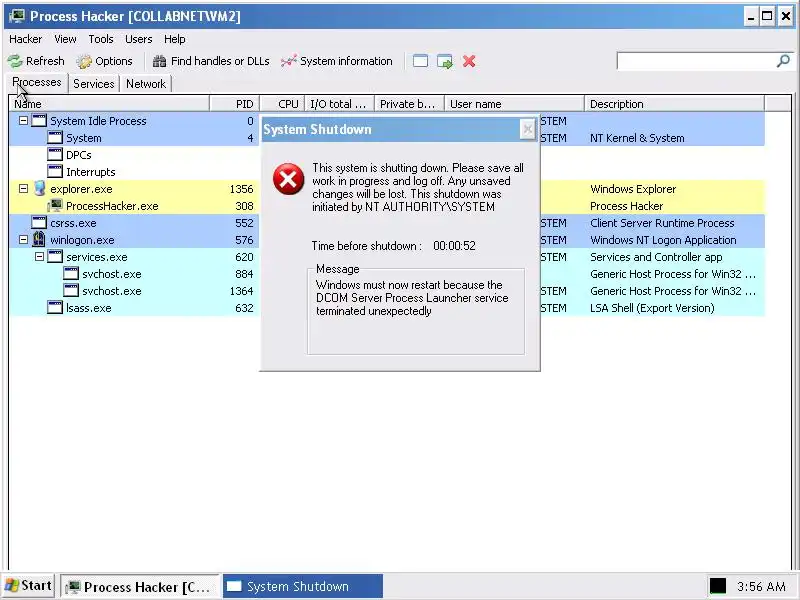Open the Users menu
The height and width of the screenshot is (600, 800).
[x=139, y=39]
